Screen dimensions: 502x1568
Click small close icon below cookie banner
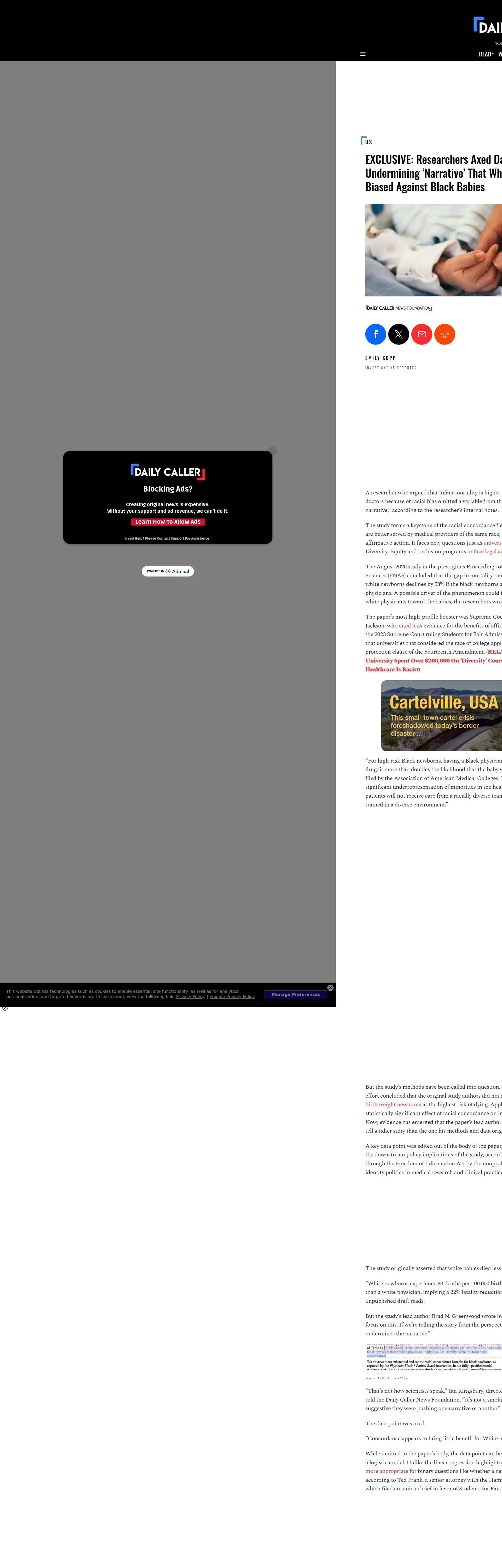tap(5, 1008)
